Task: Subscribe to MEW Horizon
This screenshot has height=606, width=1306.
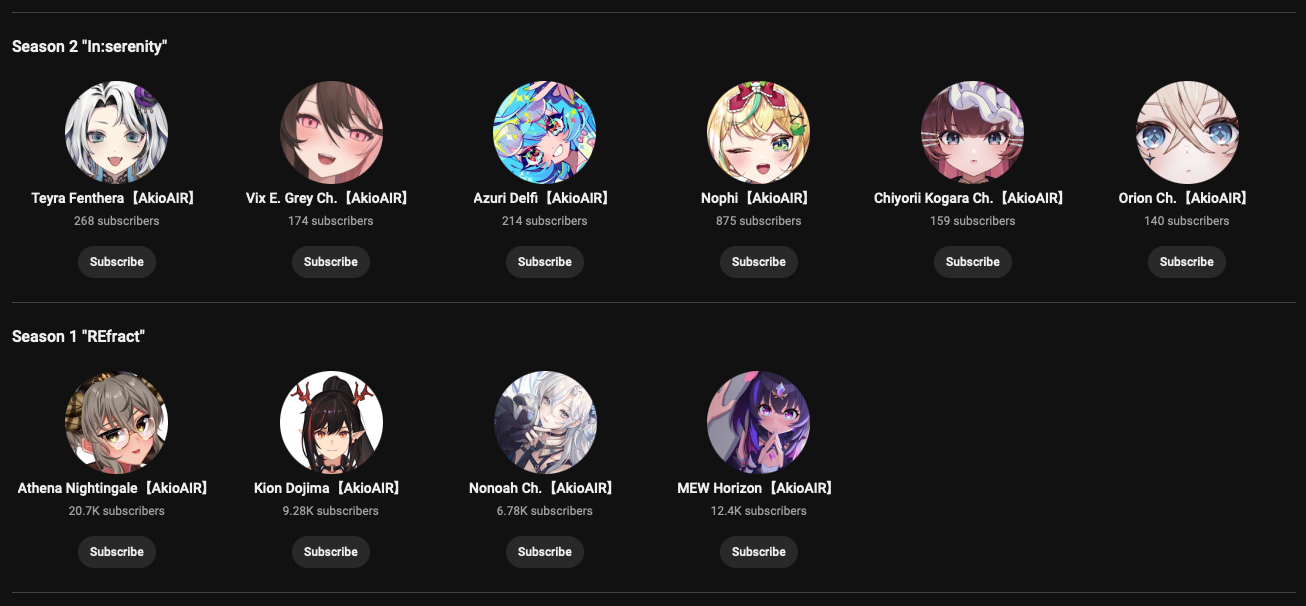Action: (x=759, y=552)
